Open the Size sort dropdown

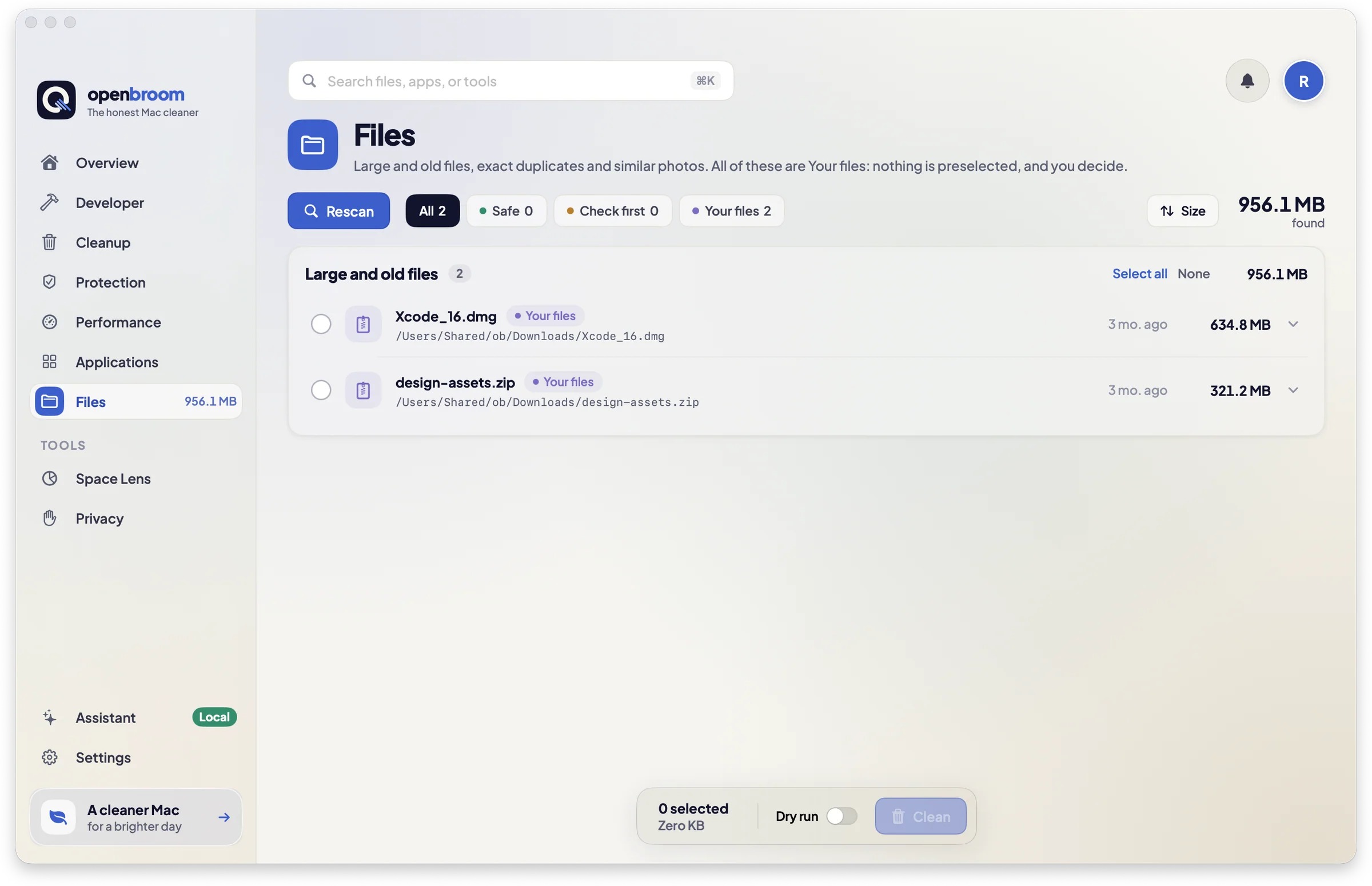1182,210
